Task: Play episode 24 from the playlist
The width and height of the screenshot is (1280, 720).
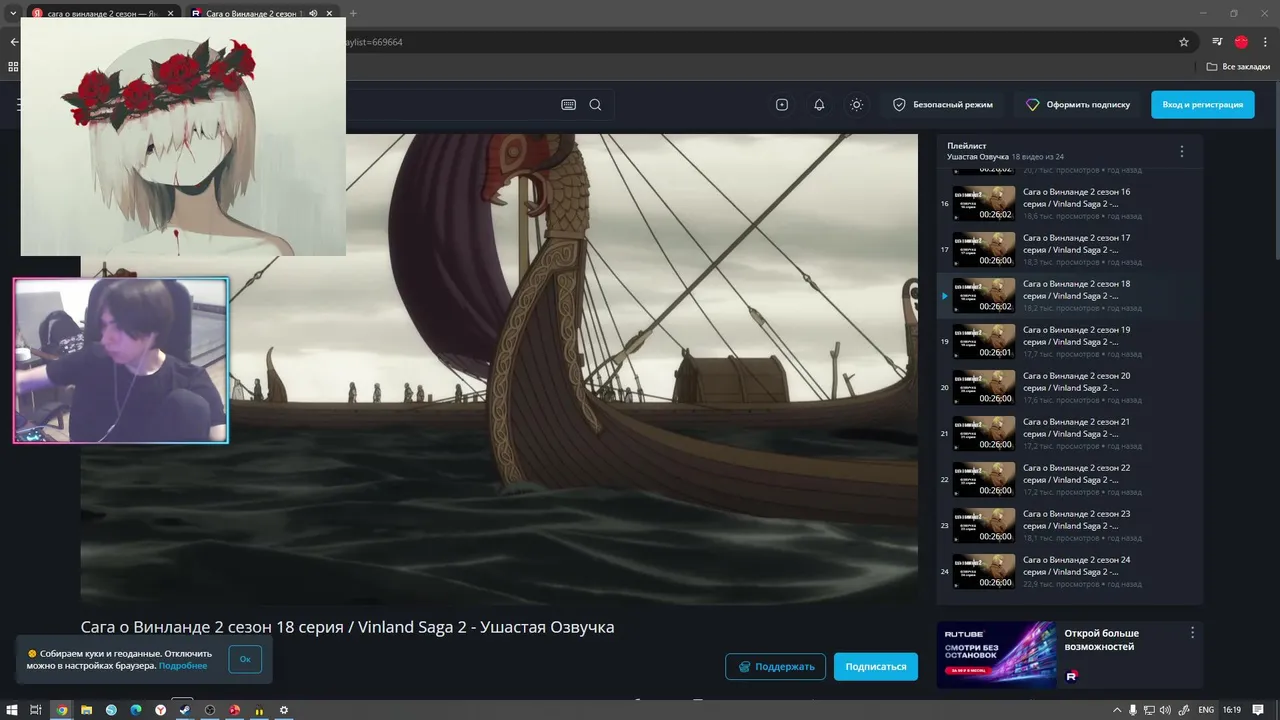Action: tap(1068, 571)
